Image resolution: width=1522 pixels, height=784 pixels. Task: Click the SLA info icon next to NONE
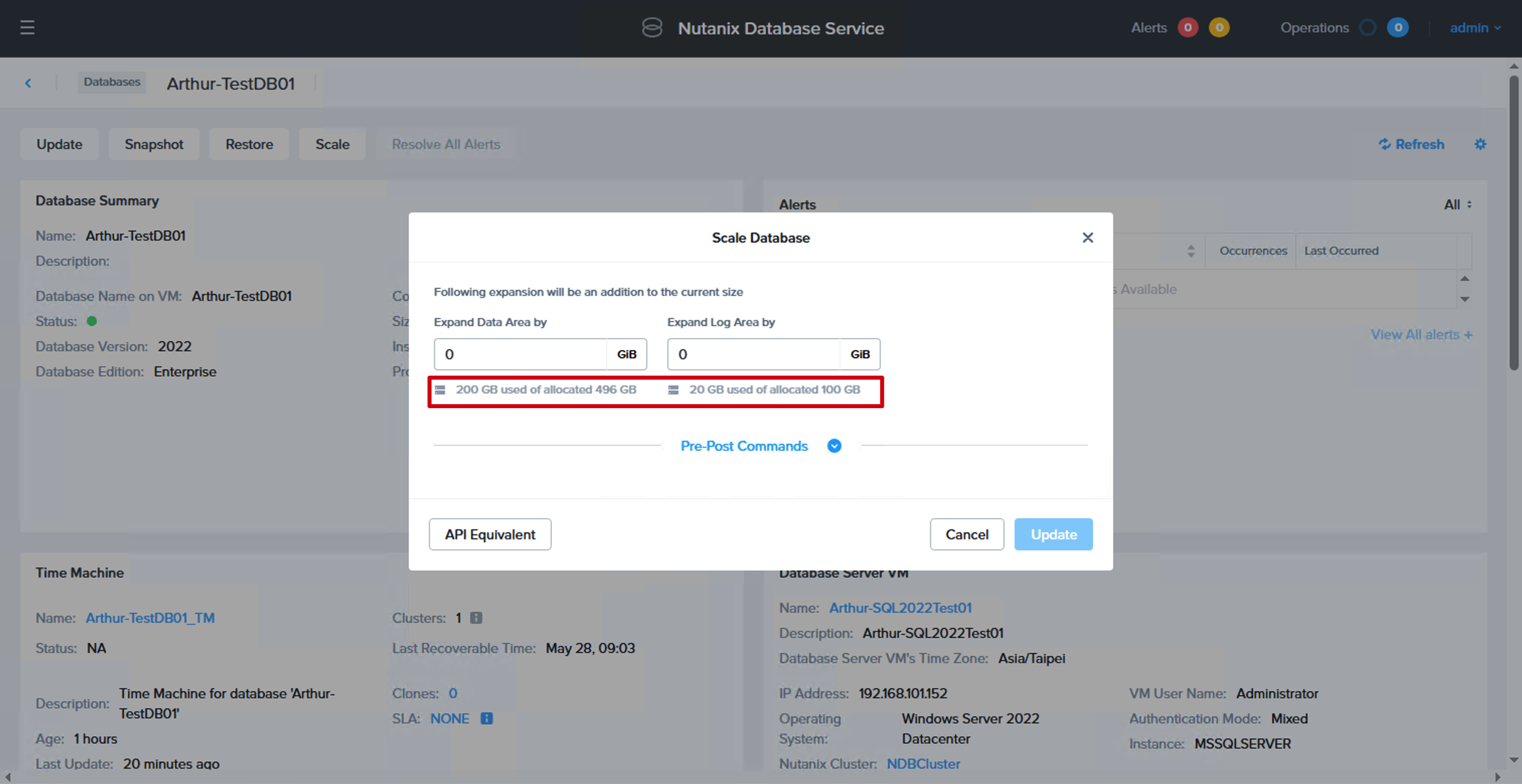click(x=486, y=719)
